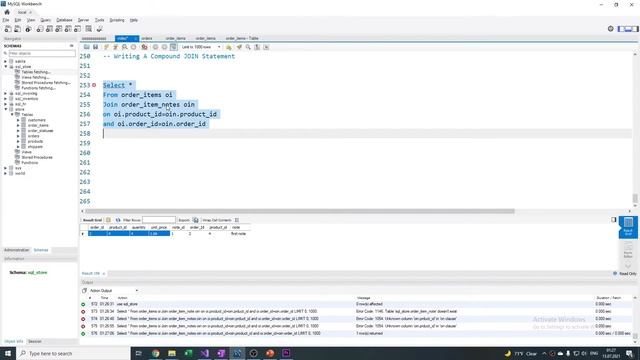Expand the sql_inventory schema
The image size is (640, 360).
point(6,99)
